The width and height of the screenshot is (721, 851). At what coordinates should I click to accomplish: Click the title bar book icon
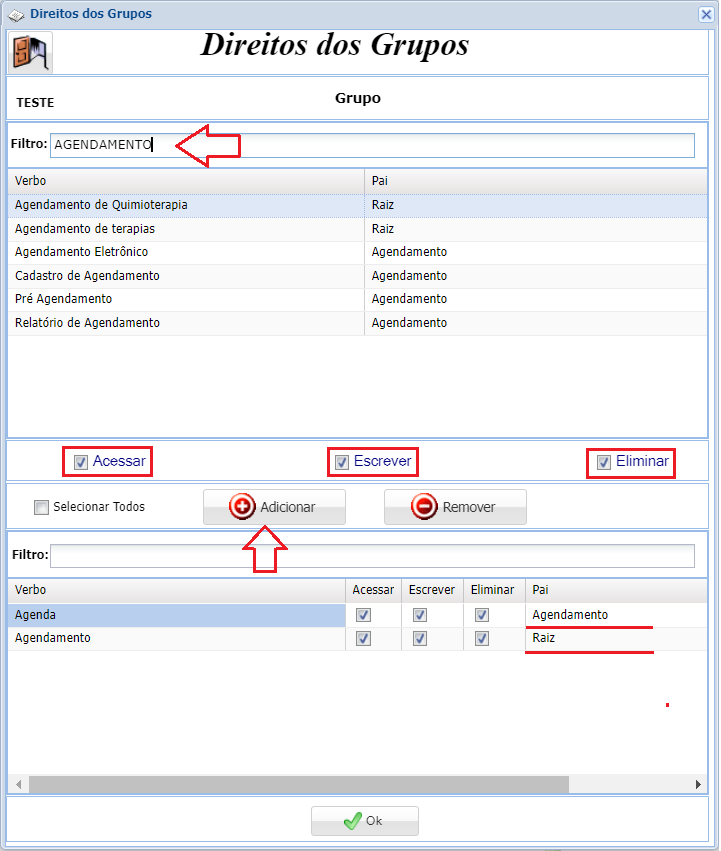[x=16, y=15]
